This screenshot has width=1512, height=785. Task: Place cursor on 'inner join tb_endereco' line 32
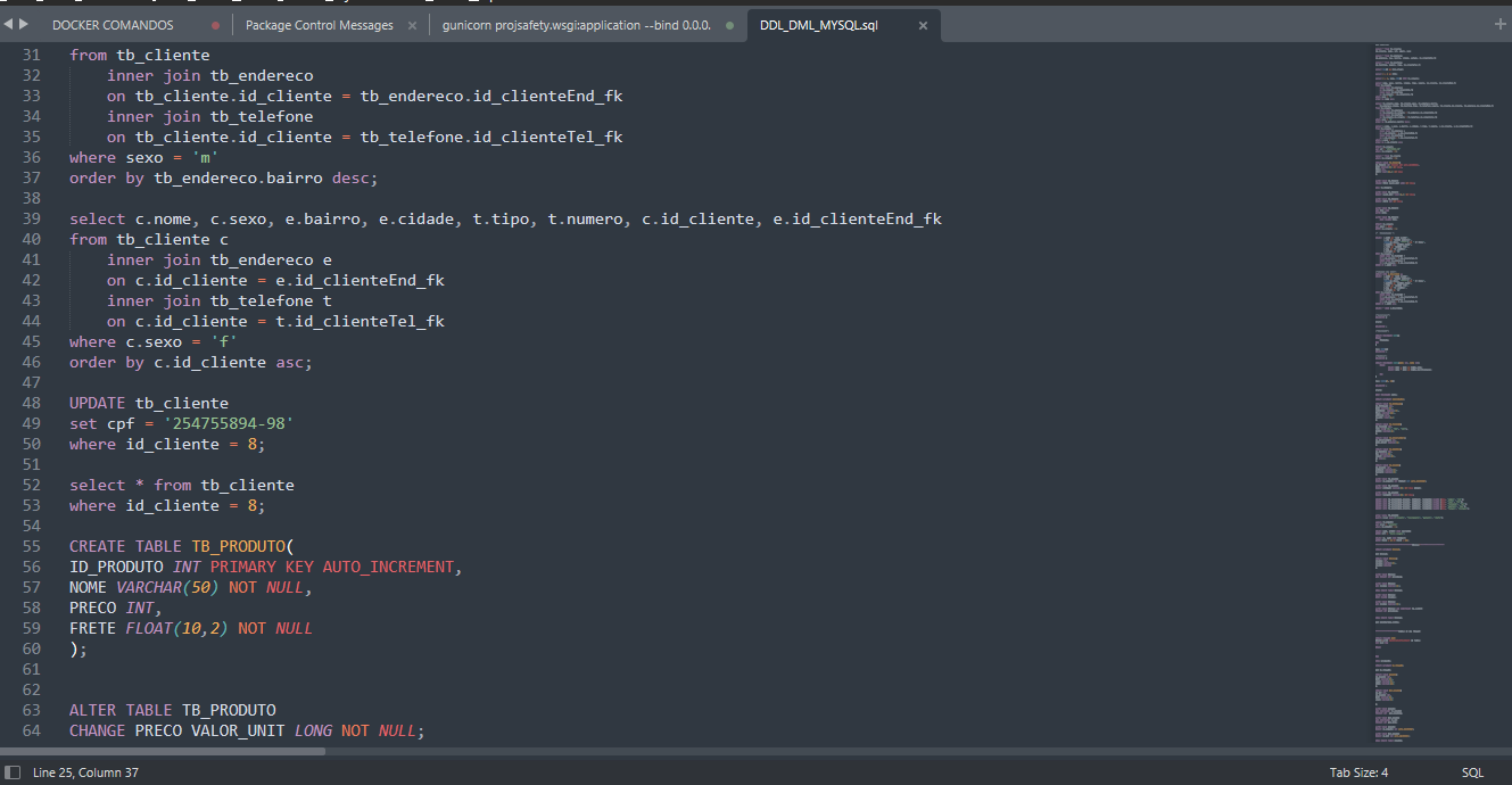point(210,76)
